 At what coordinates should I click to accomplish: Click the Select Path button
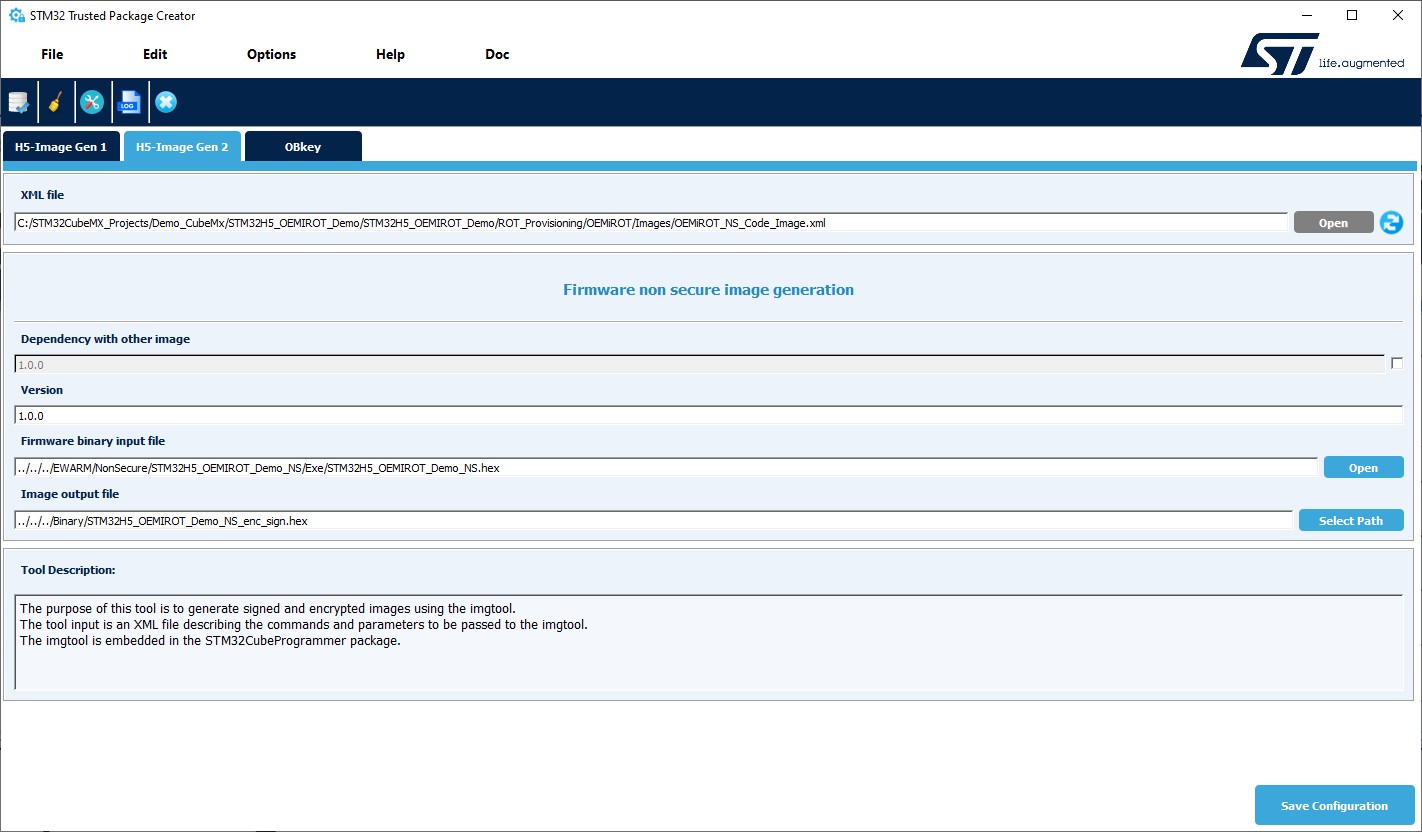click(x=1351, y=521)
